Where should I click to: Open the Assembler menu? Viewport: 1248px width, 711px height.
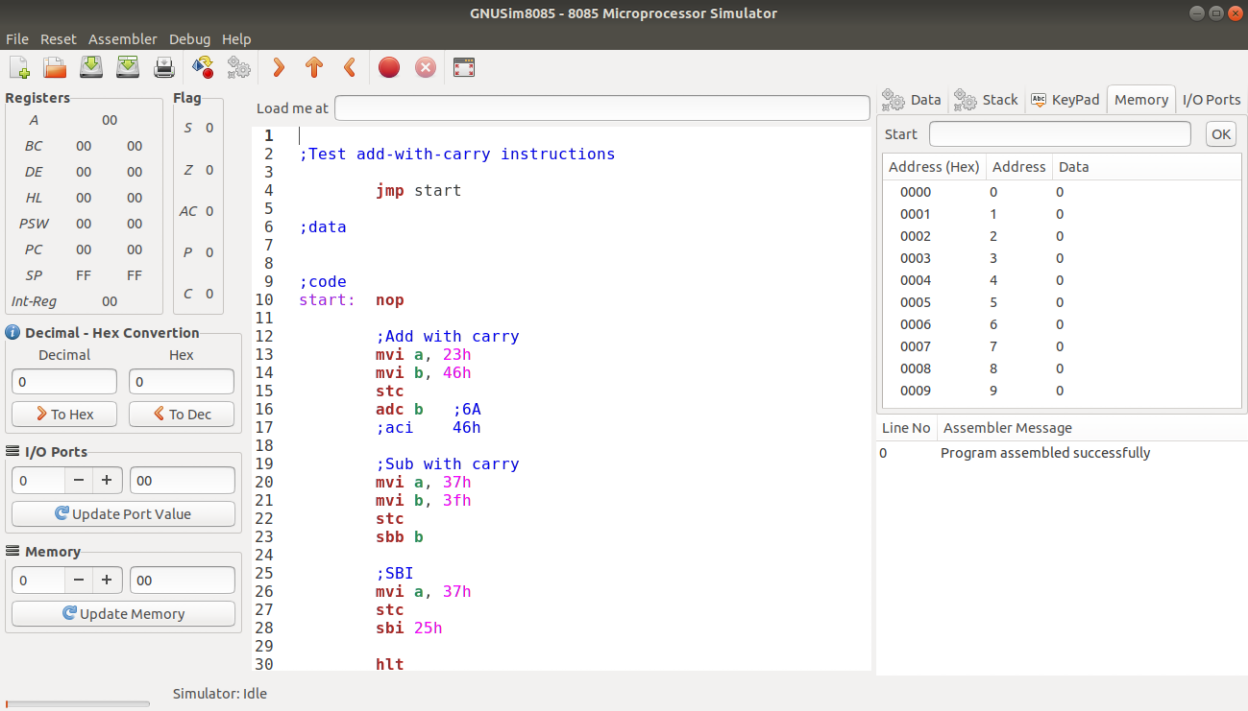click(122, 39)
